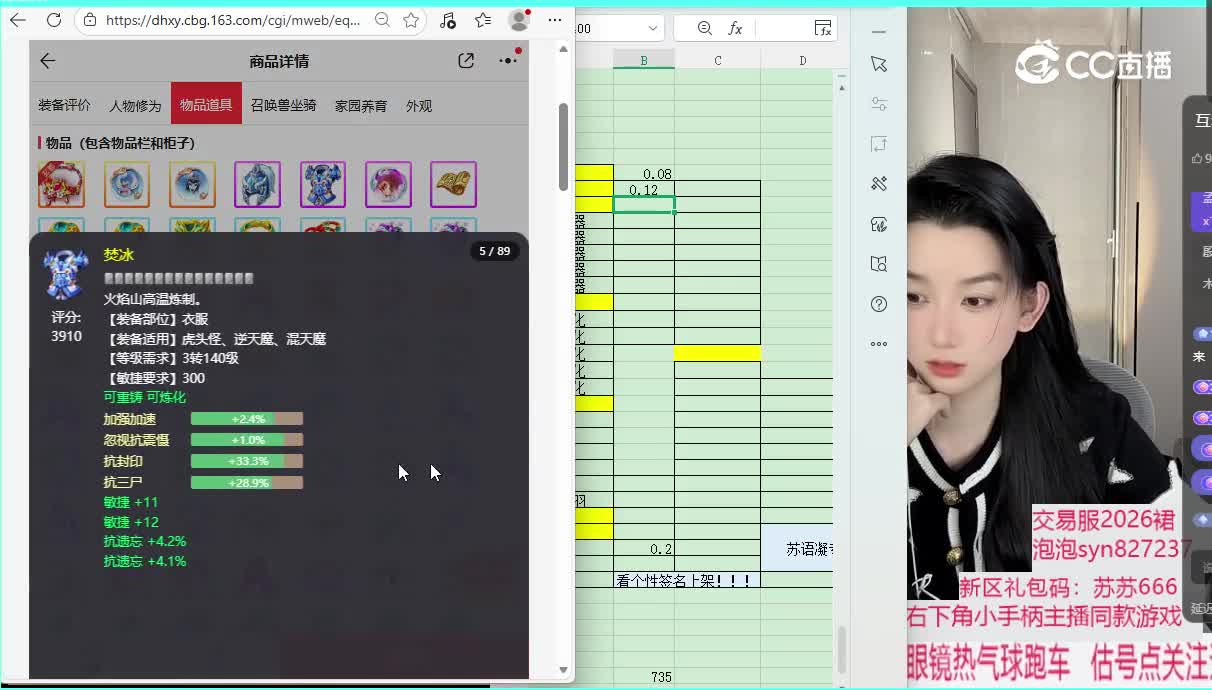Click the 焚冰 armor icon in the tooltip
1212x690 pixels.
(66, 274)
